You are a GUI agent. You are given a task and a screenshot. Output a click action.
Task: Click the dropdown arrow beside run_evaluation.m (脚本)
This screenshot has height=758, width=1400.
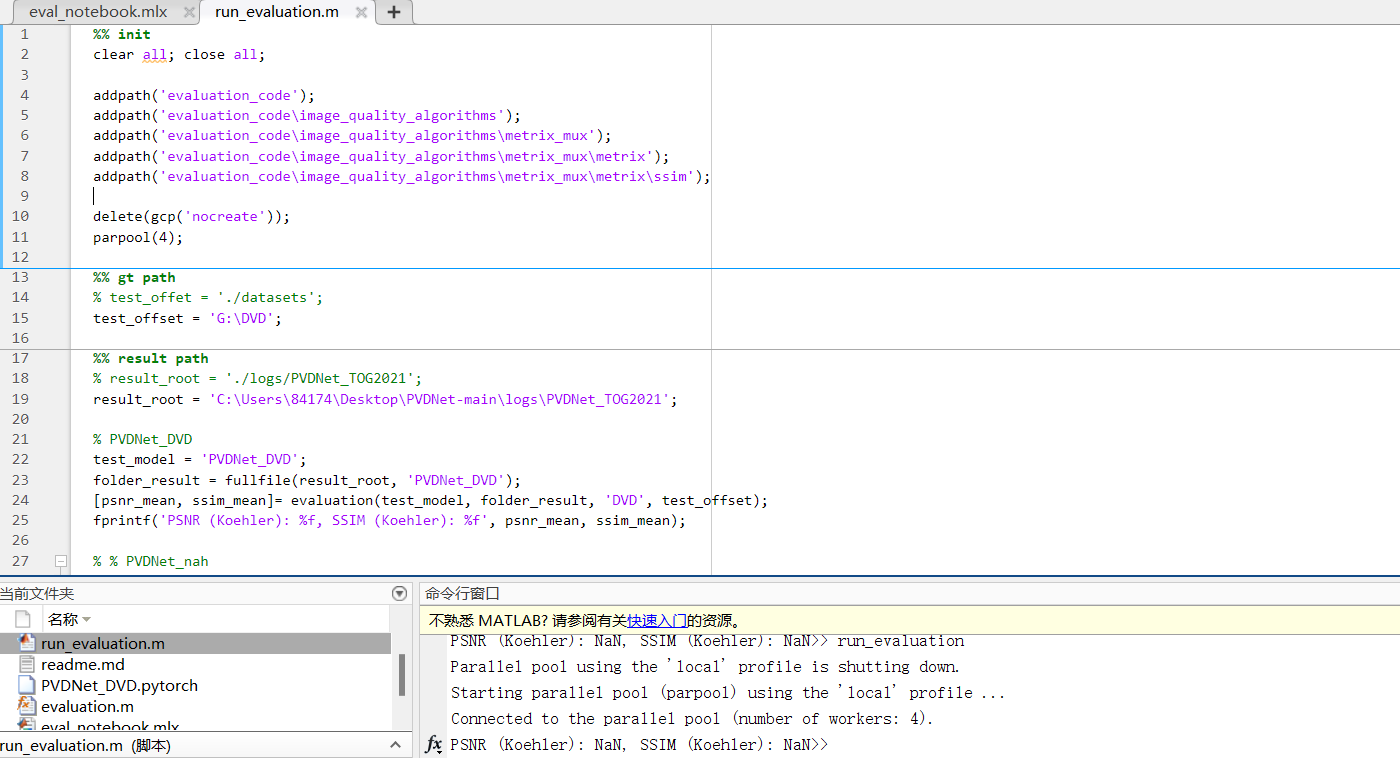pos(395,744)
